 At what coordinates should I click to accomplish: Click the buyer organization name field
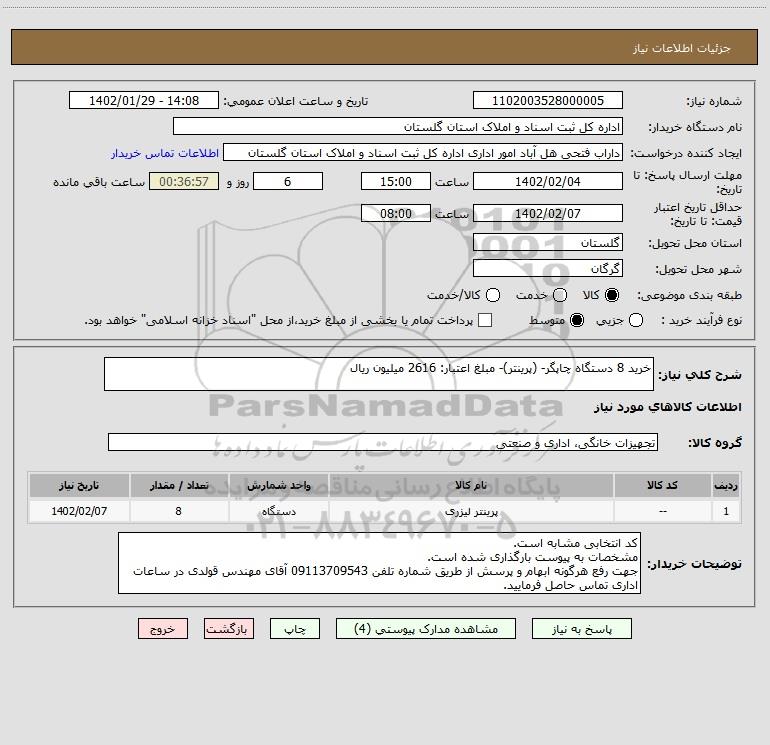[x=398, y=127]
